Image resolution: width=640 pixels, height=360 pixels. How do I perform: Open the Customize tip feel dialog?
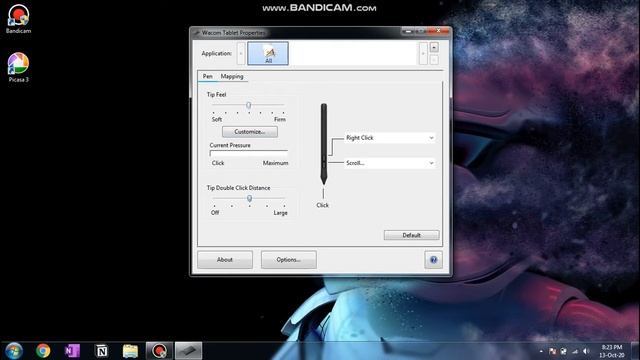(x=250, y=132)
